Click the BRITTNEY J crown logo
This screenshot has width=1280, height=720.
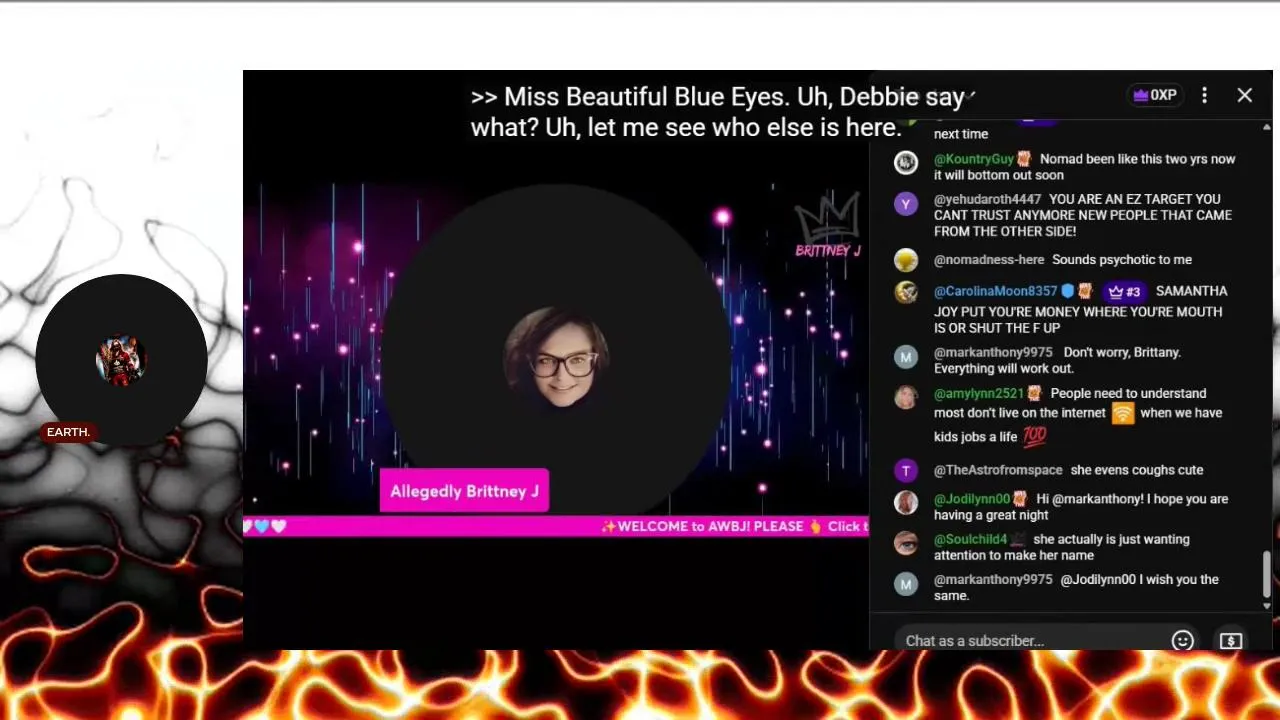828,226
